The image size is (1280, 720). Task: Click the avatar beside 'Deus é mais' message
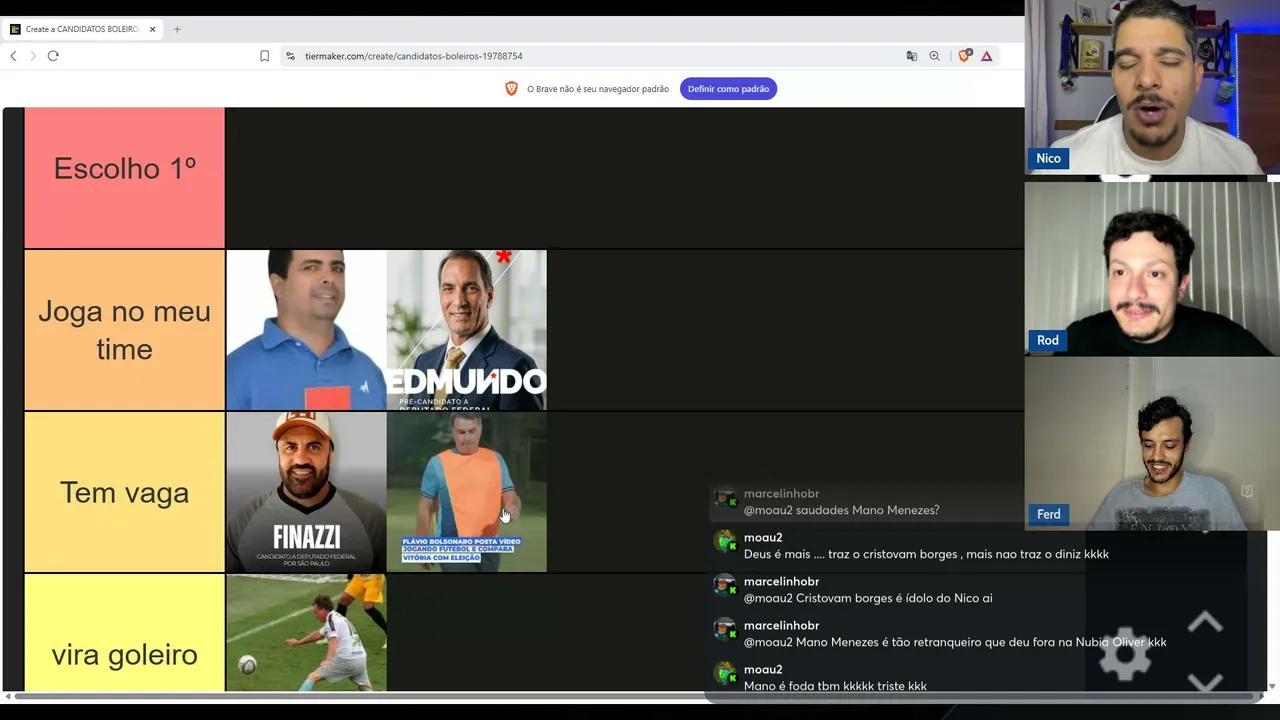point(725,542)
